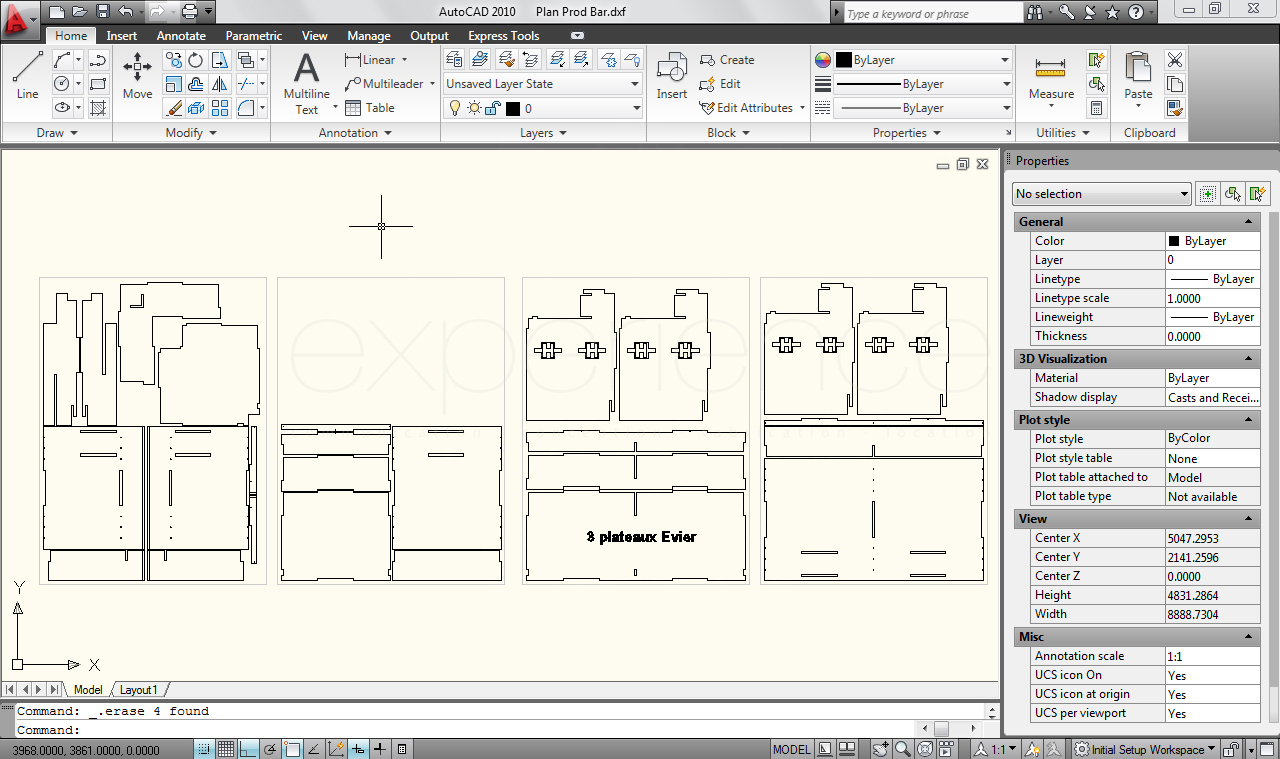Screen dimensions: 1280x759
Task: Open the Unsaved Layer State dropdown
Action: pos(542,84)
